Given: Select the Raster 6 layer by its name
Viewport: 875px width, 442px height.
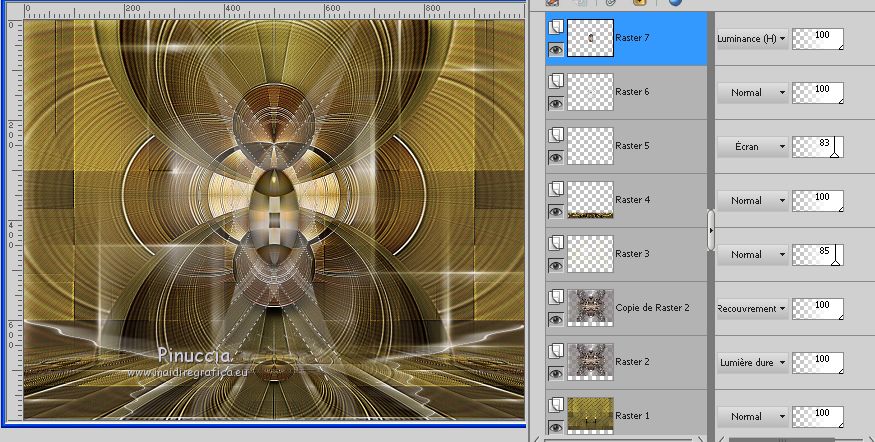Looking at the screenshot, I should [633, 92].
